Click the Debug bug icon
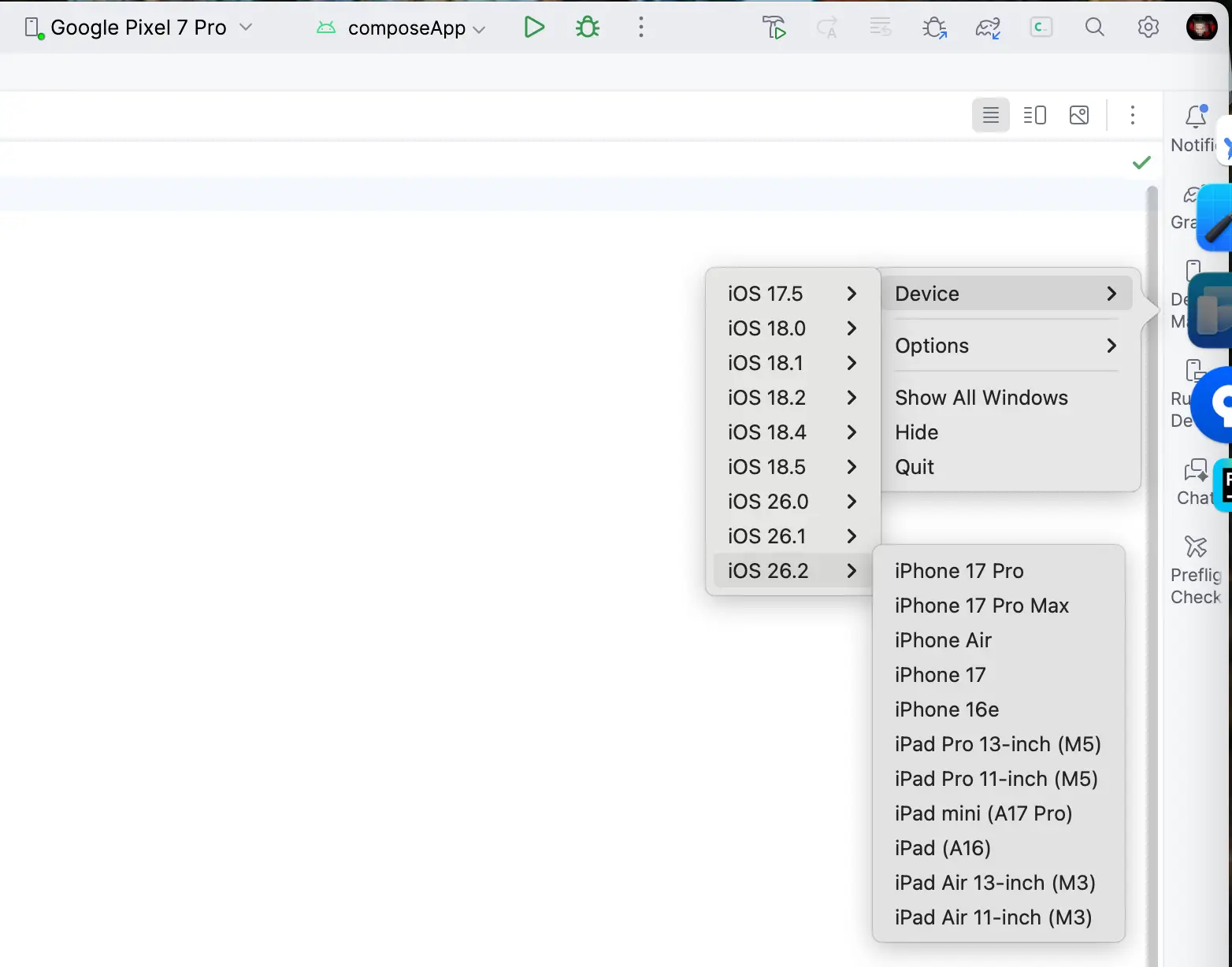 [588, 28]
